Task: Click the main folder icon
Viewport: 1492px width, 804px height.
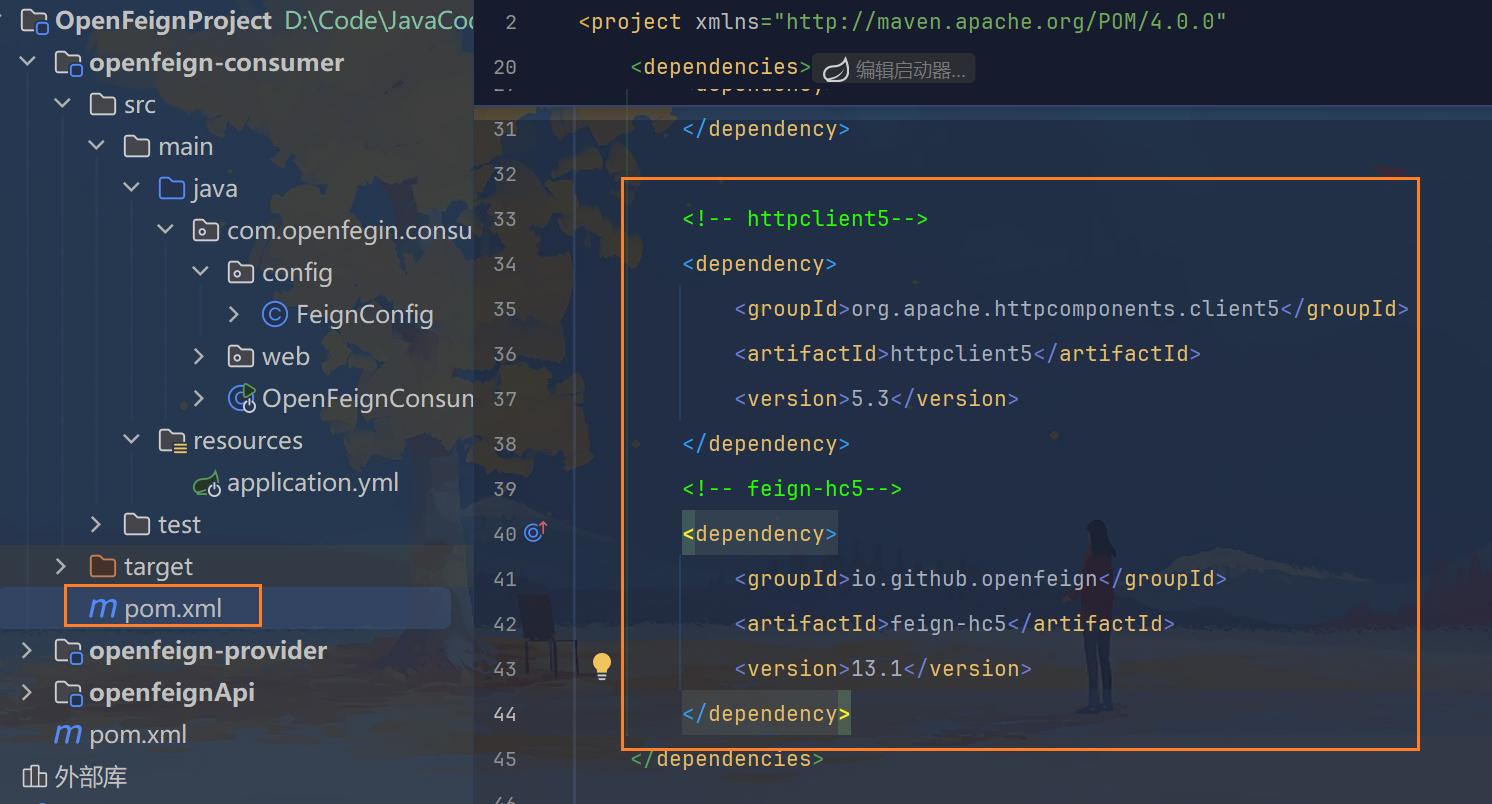Action: click(137, 147)
